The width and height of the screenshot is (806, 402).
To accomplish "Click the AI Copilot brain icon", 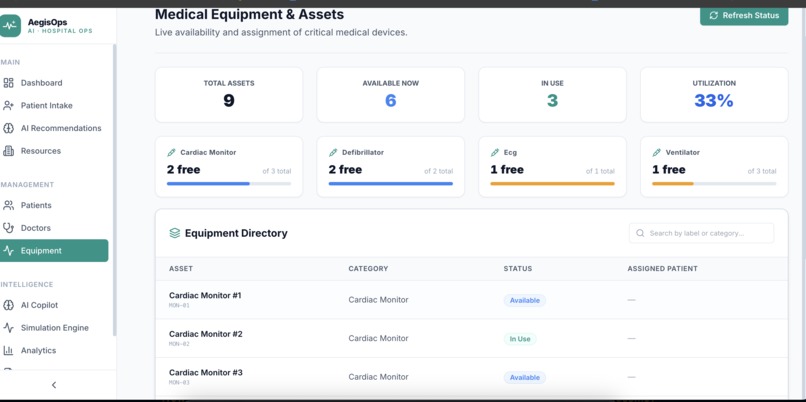I will click(8, 305).
